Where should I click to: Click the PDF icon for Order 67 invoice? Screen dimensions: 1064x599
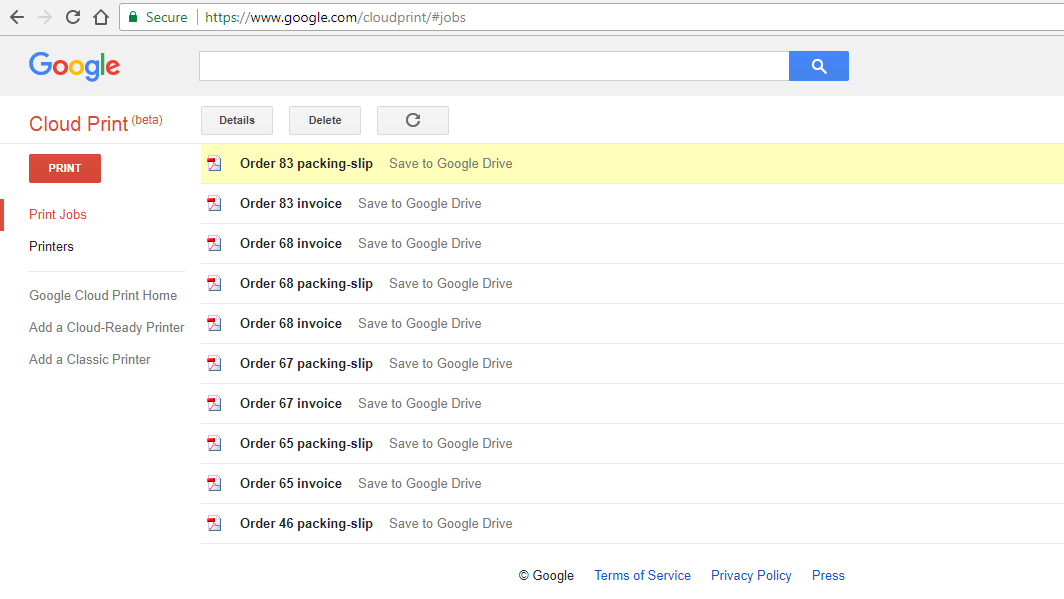(214, 404)
